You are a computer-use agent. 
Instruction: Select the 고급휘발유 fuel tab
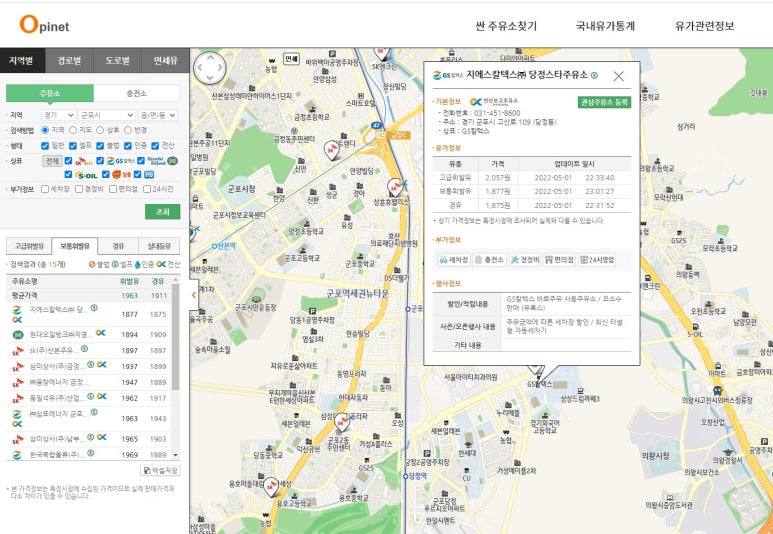(29, 246)
